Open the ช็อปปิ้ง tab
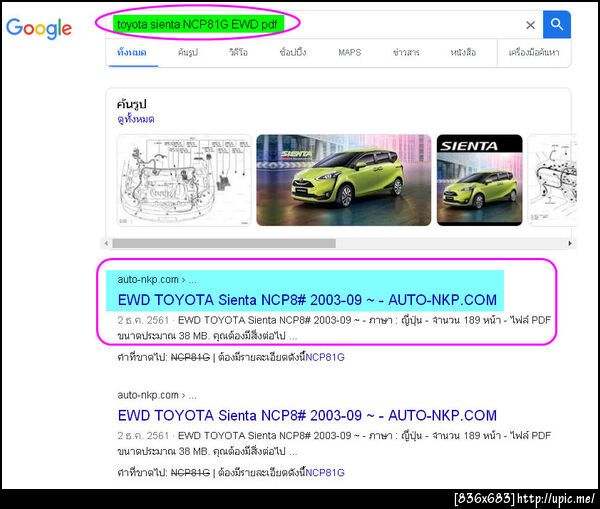600x509 pixels. pyautogui.click(x=293, y=52)
